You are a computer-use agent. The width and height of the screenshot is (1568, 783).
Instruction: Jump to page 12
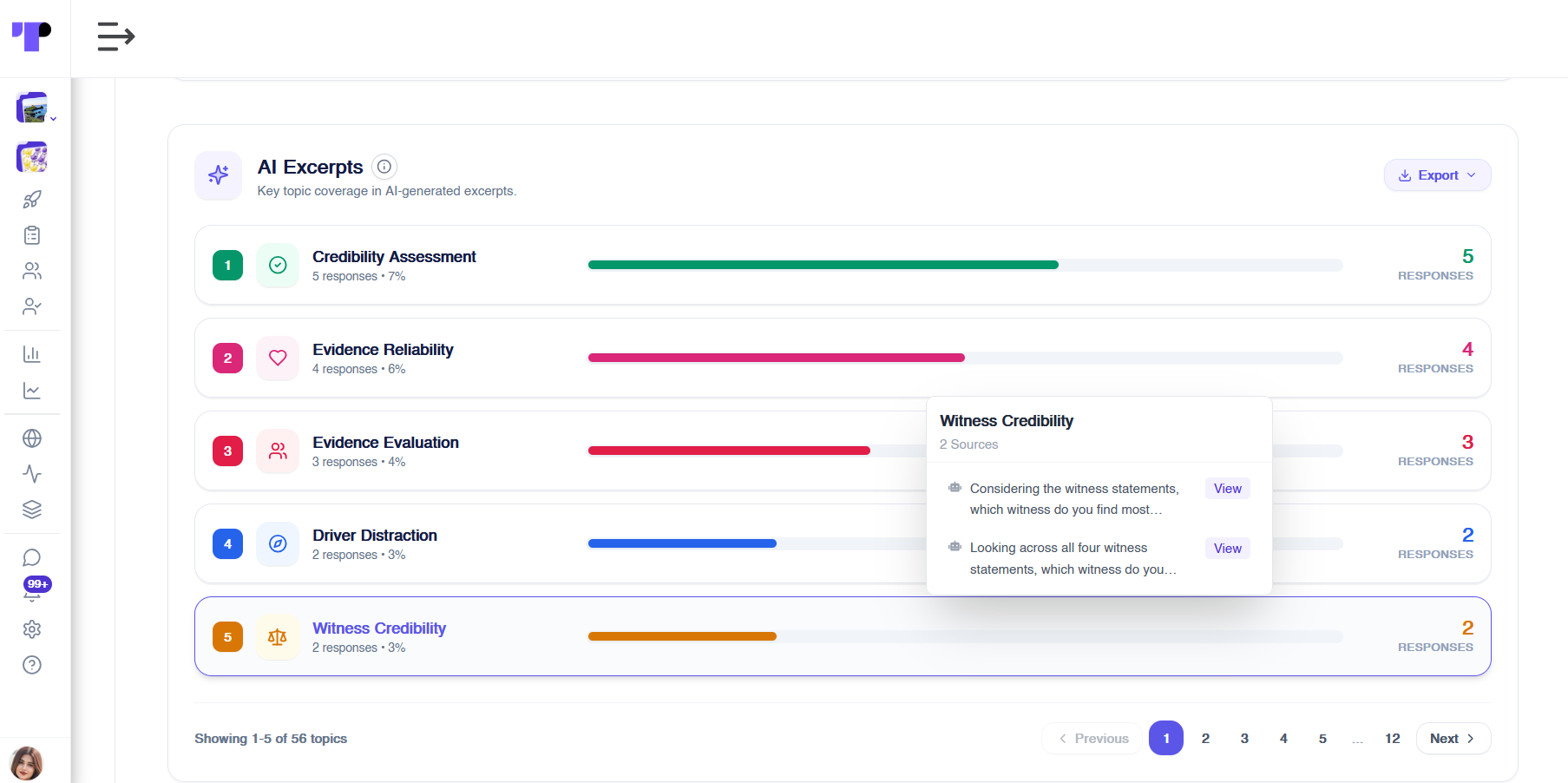[x=1392, y=739]
